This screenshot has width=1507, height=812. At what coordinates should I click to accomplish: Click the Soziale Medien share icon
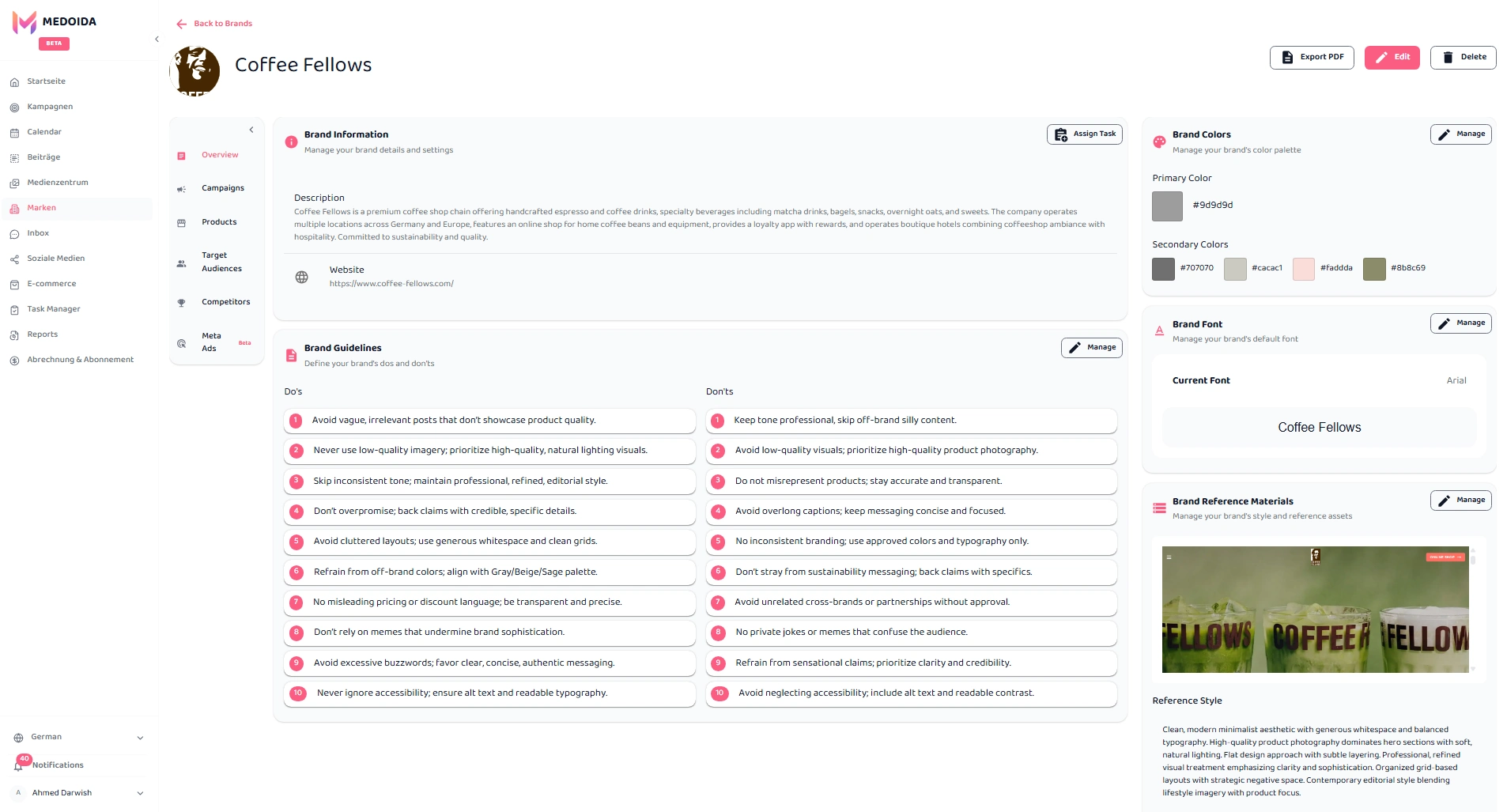14,259
